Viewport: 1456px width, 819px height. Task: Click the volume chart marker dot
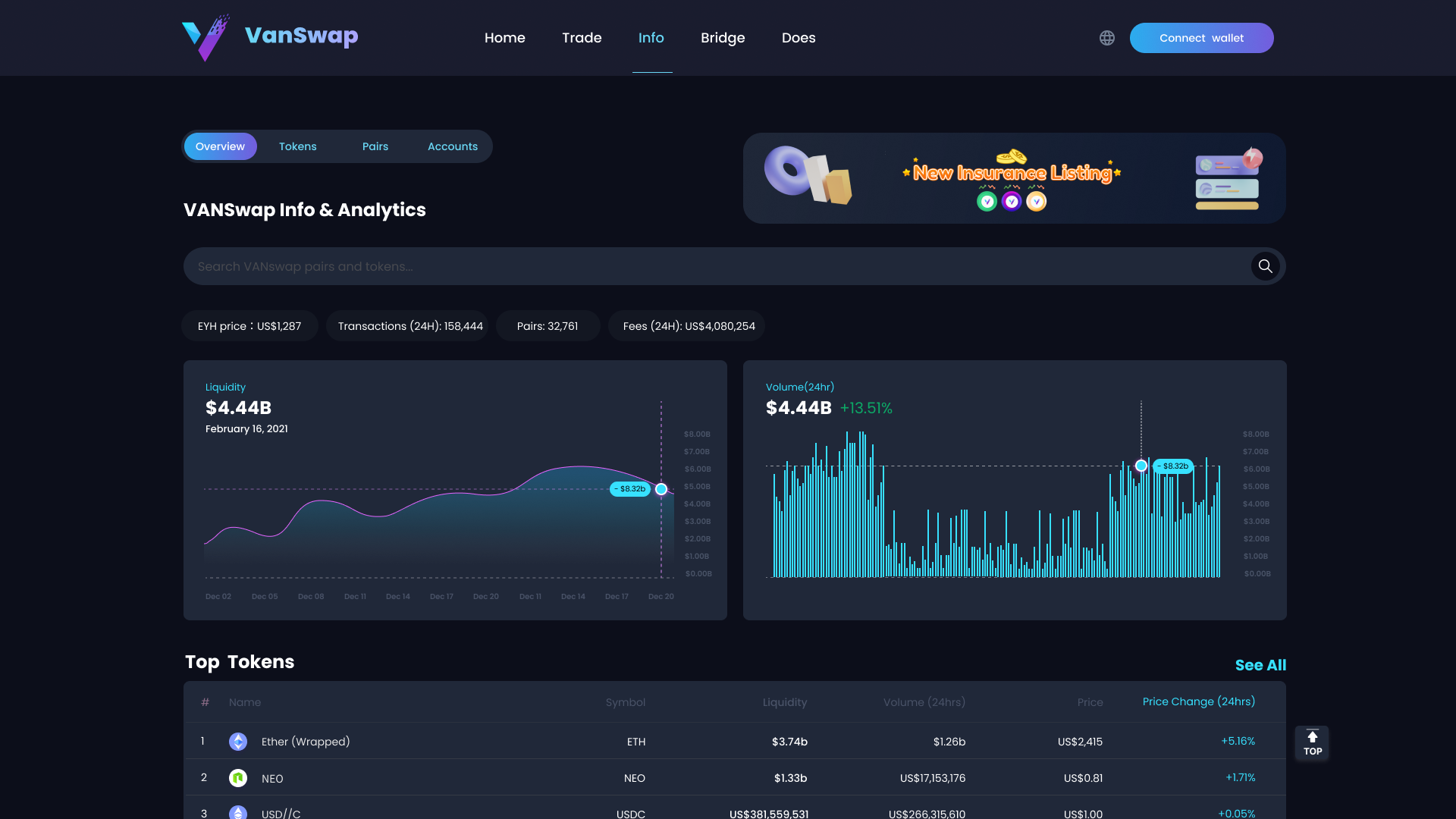pos(1141,466)
